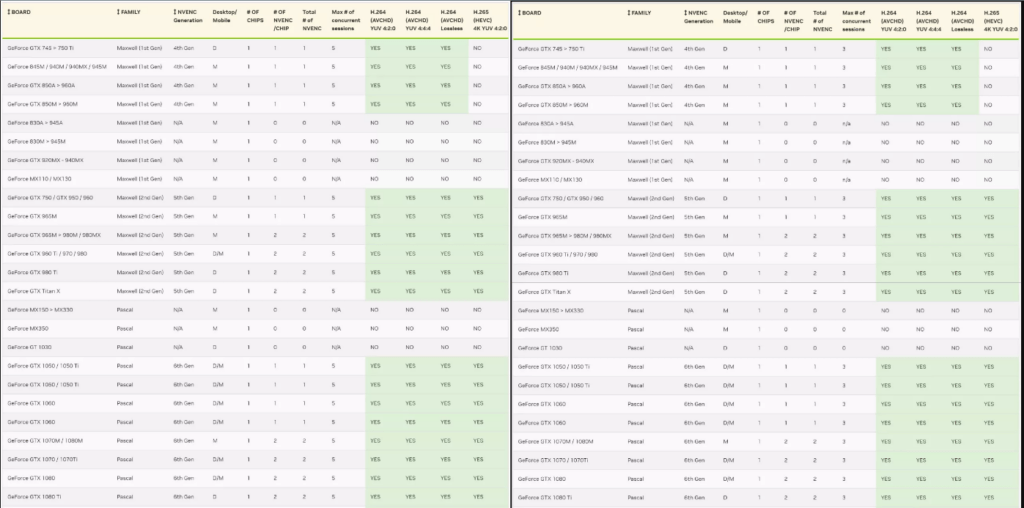Select 'GeForce GTX 965M > 980M / 980MX' right table

[x=565, y=236]
